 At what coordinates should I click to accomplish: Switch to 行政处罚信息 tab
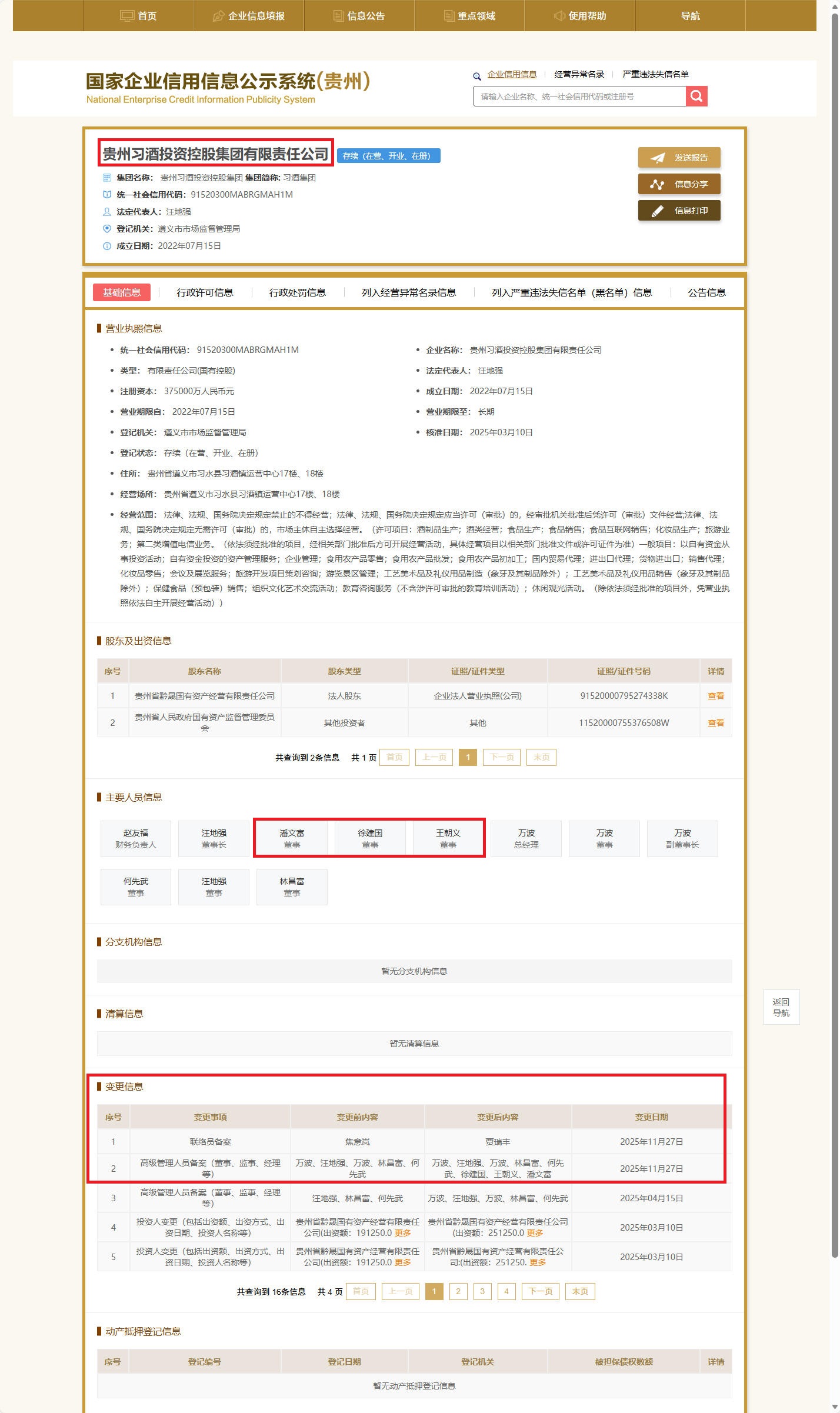point(297,292)
